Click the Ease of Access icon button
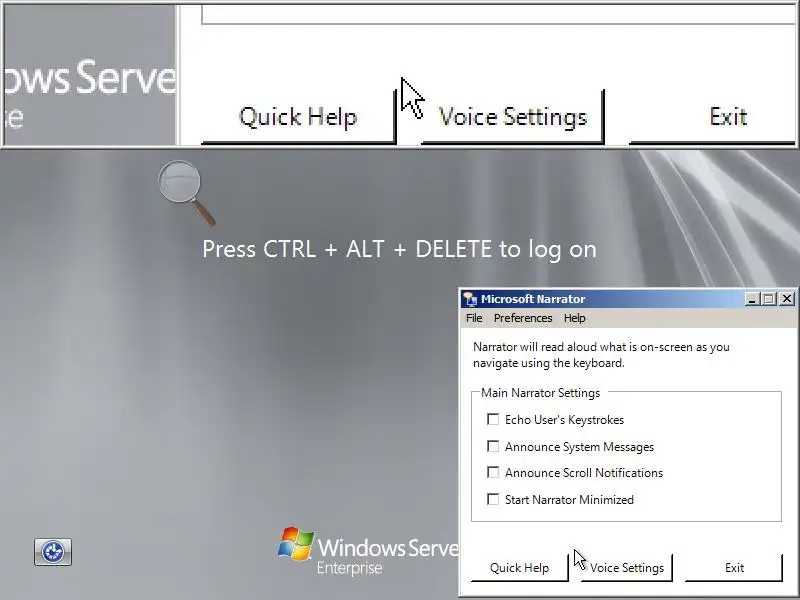The width and height of the screenshot is (800, 600). tap(53, 552)
